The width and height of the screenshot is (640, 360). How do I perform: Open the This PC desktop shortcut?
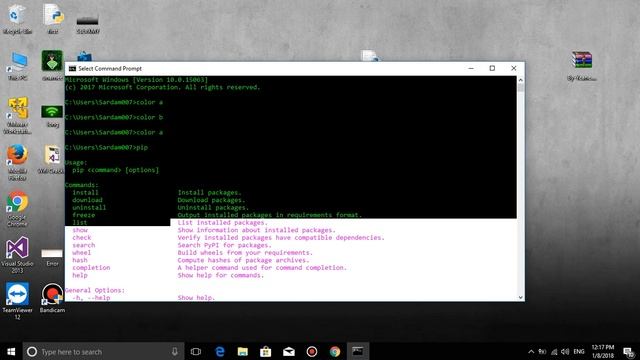click(x=18, y=65)
